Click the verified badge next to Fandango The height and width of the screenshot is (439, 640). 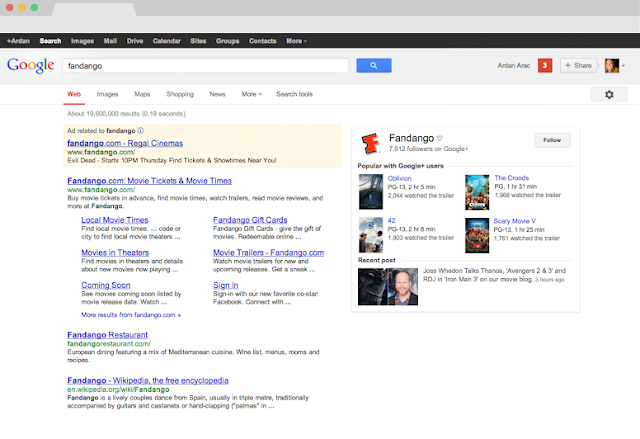[x=440, y=138]
